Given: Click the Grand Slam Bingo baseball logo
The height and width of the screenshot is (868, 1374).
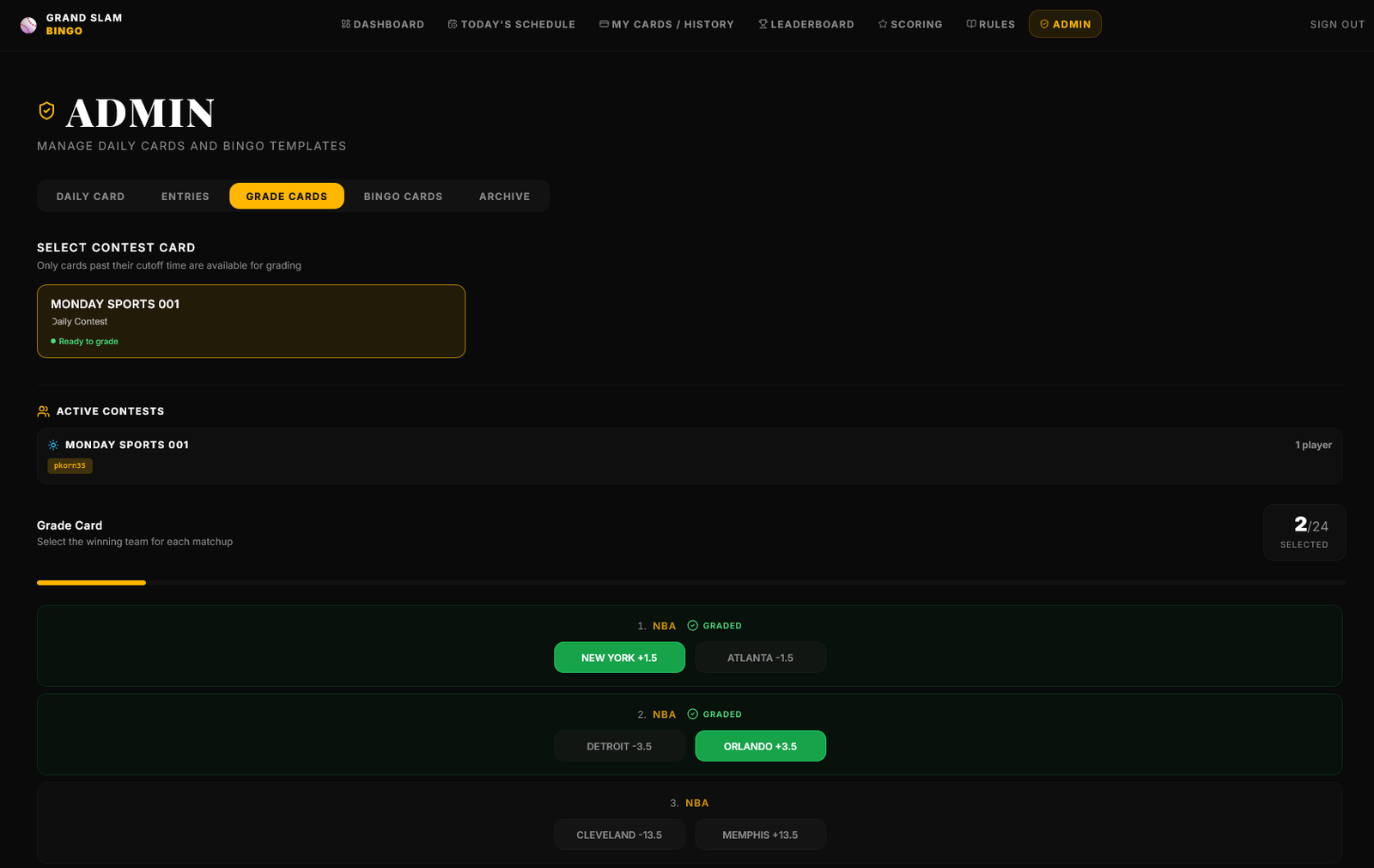Looking at the screenshot, I should (28, 25).
